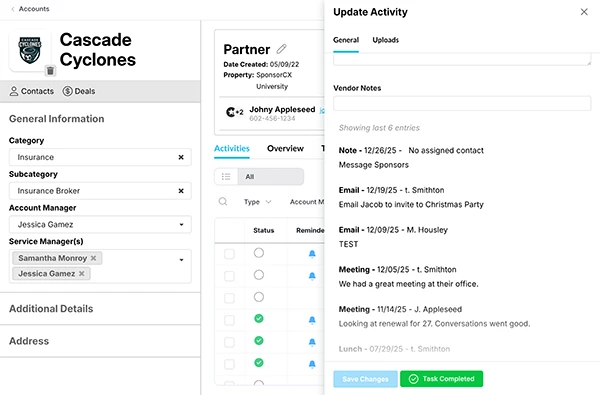
Task: Check the fifth activity row checkbox
Action: tap(229, 342)
